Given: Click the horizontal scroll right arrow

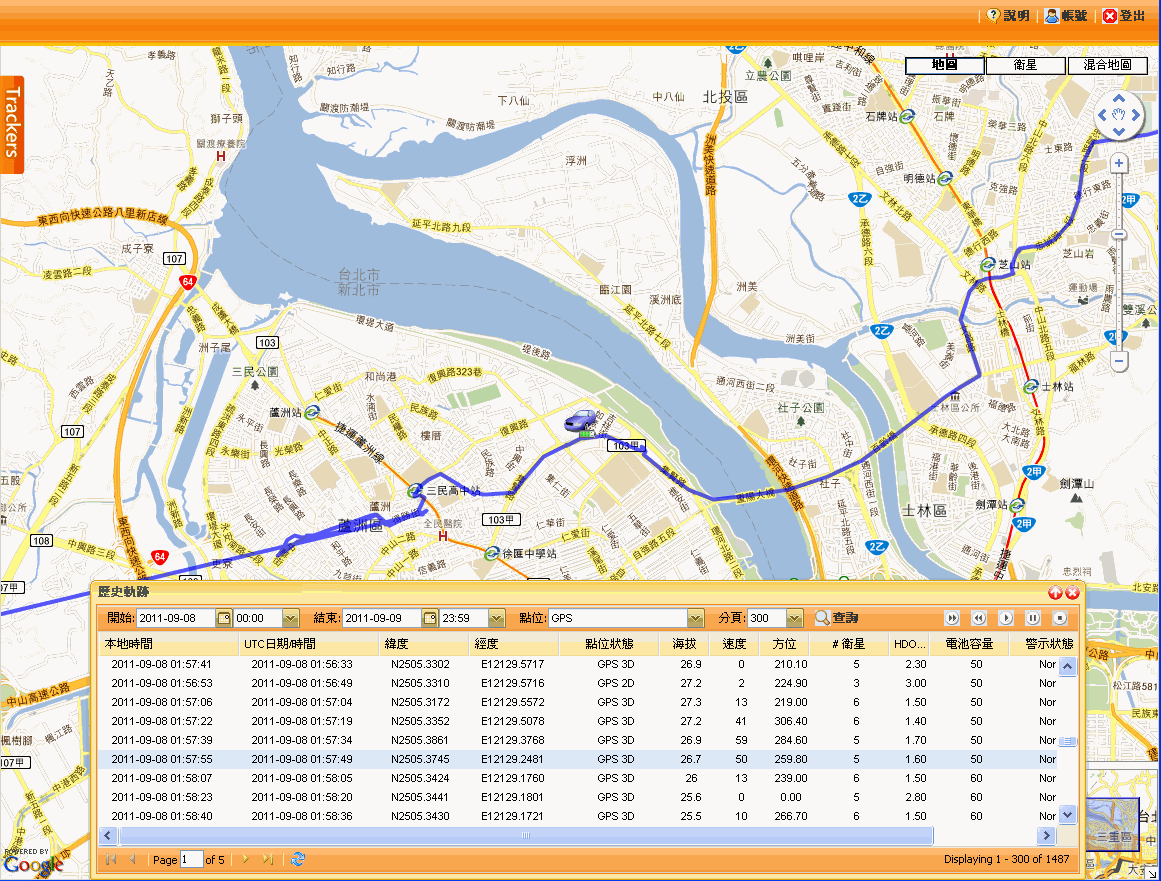Looking at the screenshot, I should pos(1046,836).
